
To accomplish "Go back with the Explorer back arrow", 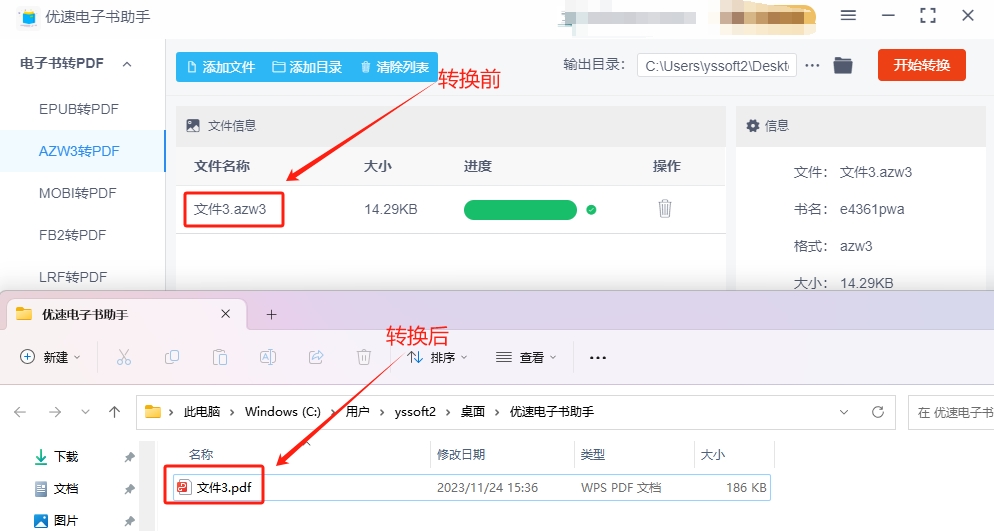I will (20, 412).
